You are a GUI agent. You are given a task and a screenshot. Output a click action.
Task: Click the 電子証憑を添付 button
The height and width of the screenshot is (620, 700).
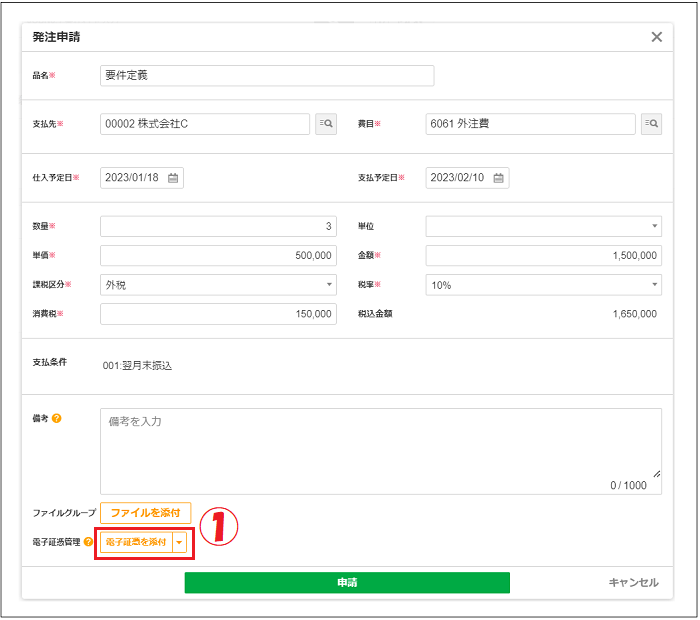(136, 542)
